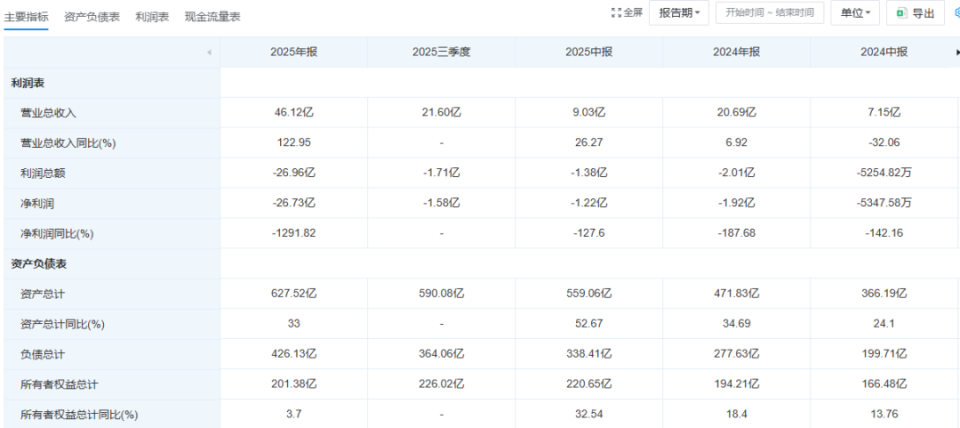Click the 590.08亿 total assets cell
960x428 pixels.
tap(441, 294)
